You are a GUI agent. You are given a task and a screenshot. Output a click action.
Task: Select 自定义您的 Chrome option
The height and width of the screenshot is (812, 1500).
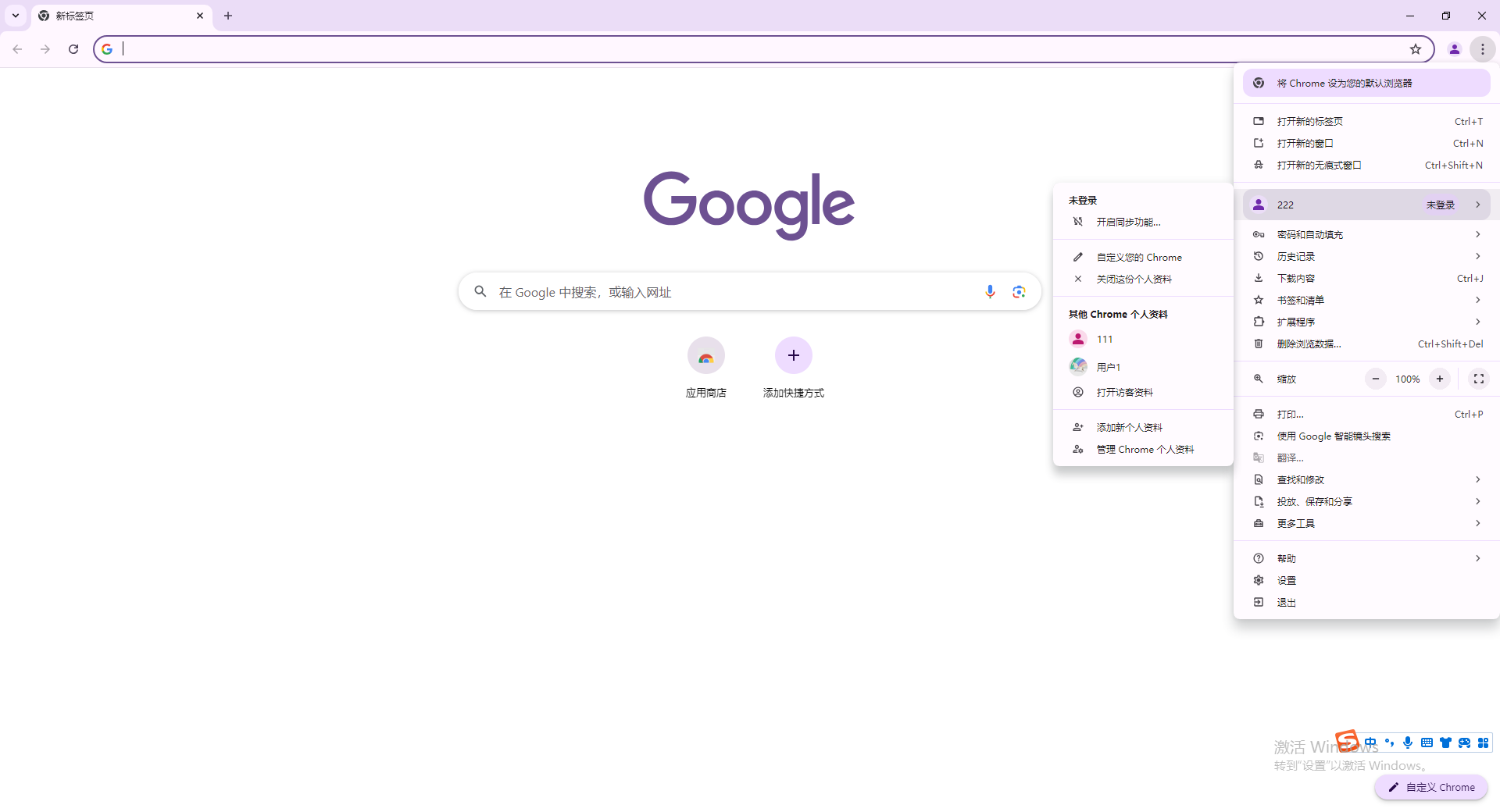pos(1143,257)
